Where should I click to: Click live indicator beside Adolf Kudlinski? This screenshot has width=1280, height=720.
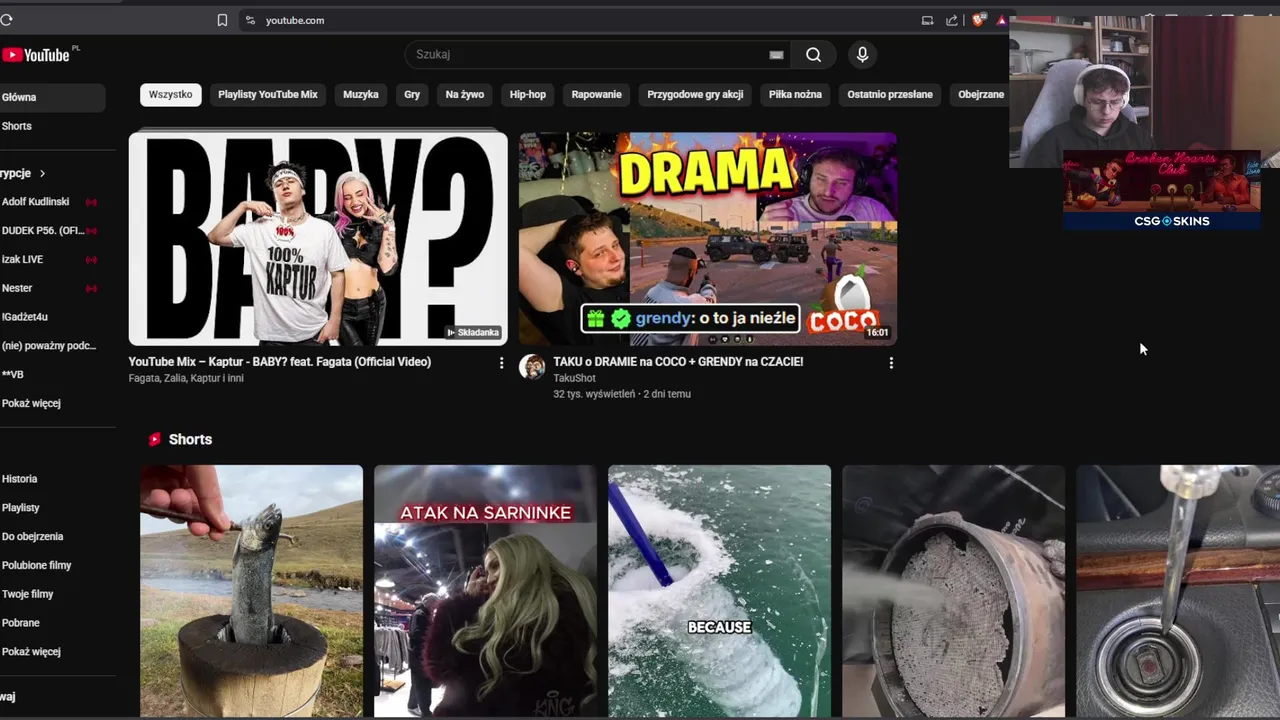tap(91, 202)
